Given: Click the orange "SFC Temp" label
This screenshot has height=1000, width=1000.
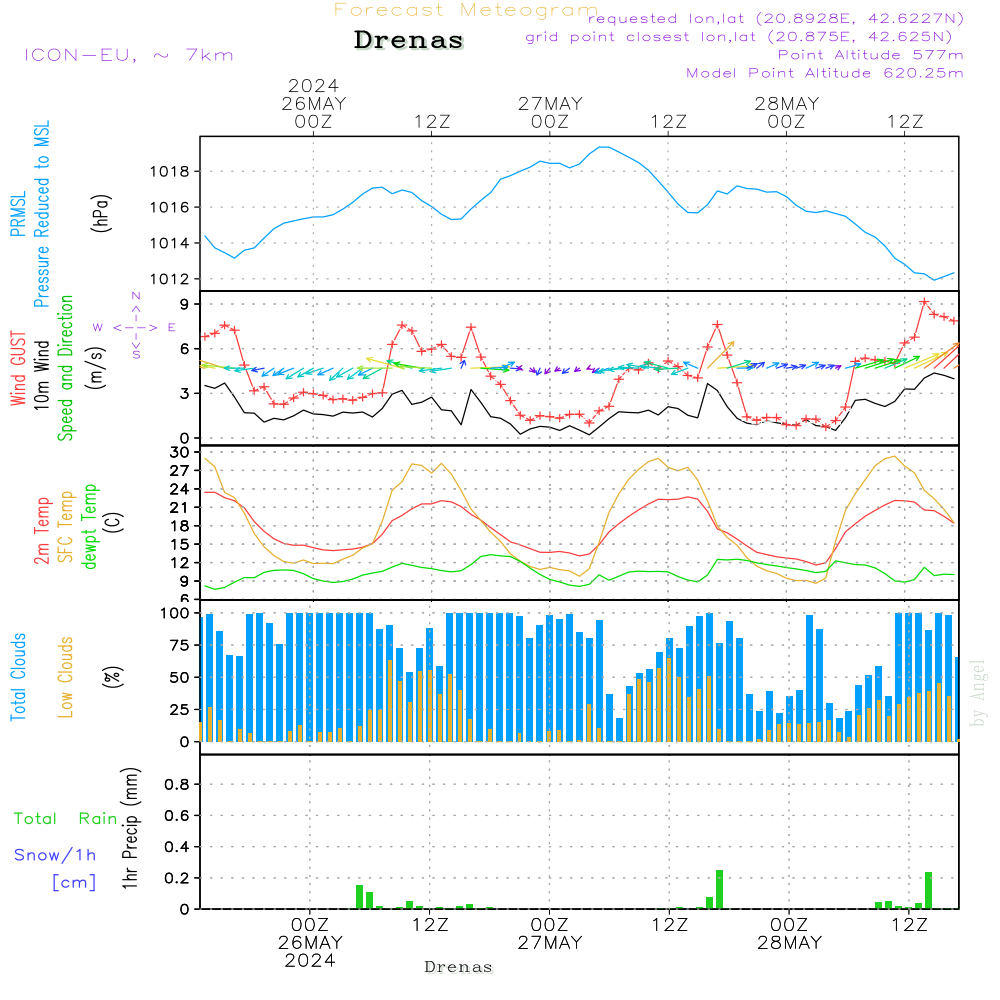Looking at the screenshot, I should [65, 527].
